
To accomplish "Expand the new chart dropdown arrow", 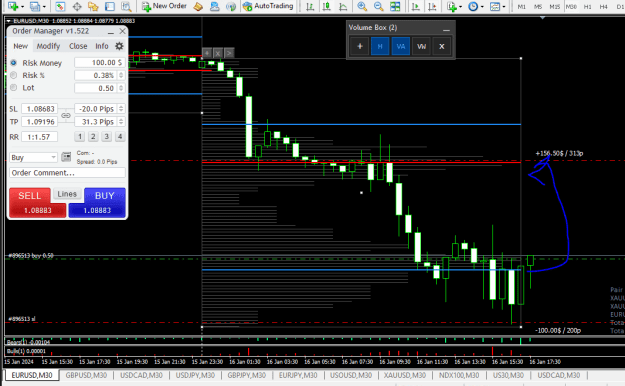I will pyautogui.click(x=22, y=7).
